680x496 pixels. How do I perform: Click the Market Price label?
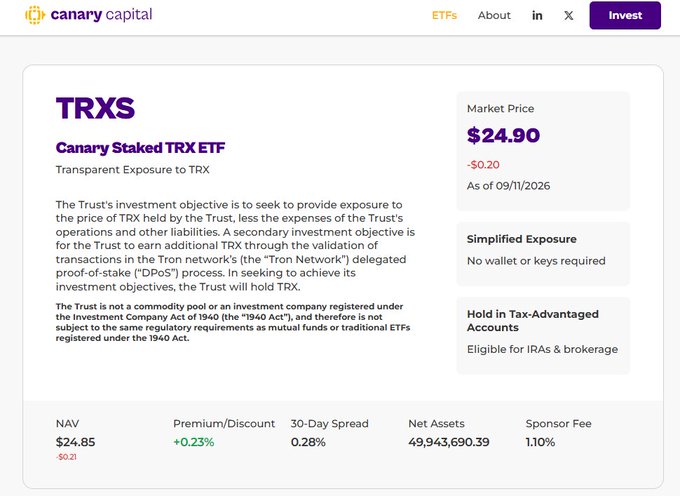(500, 109)
